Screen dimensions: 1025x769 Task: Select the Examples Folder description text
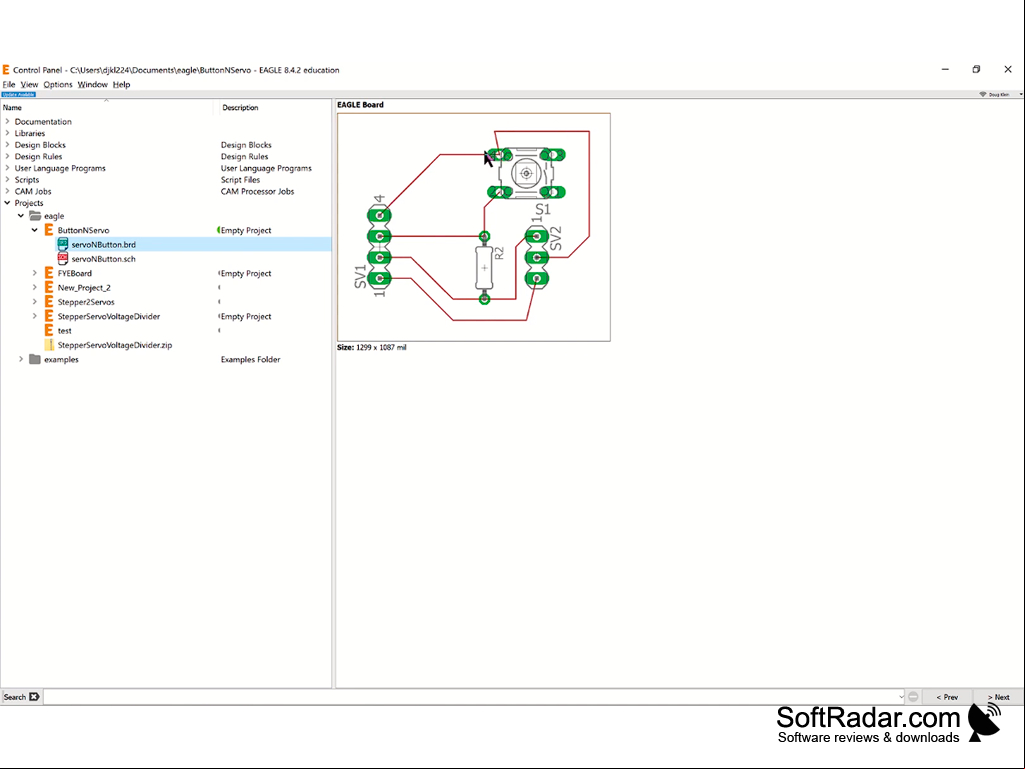pyautogui.click(x=250, y=360)
